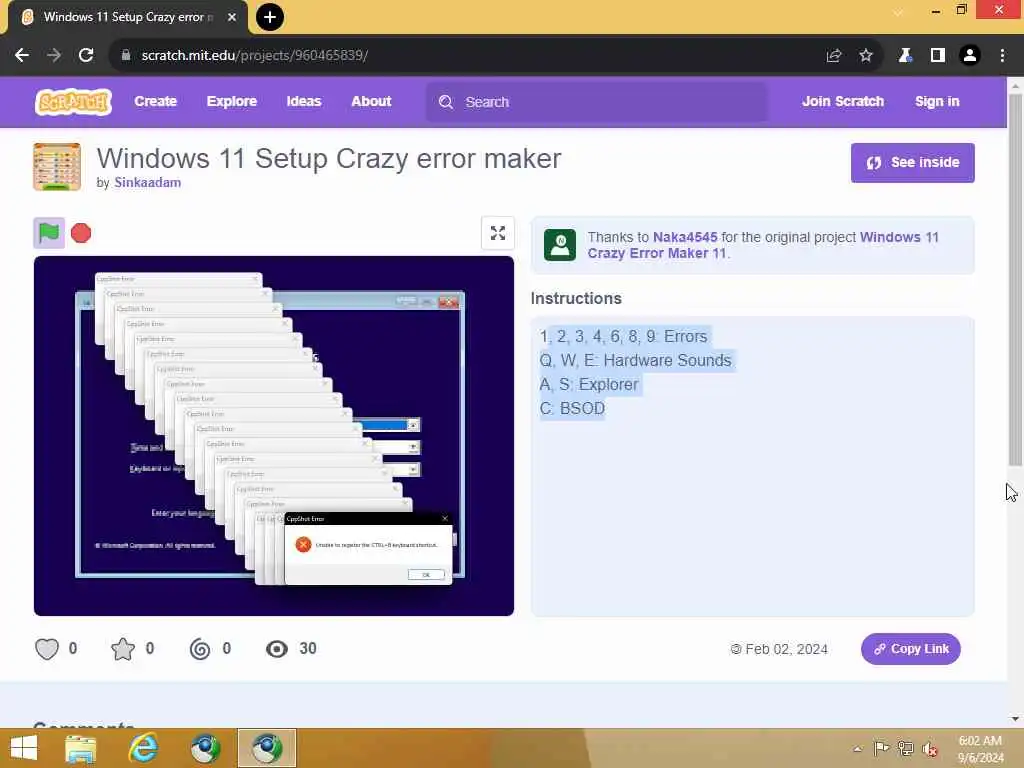Open Chrome three-dot menu
Viewport: 1024px width, 768px height.
coord(1002,56)
